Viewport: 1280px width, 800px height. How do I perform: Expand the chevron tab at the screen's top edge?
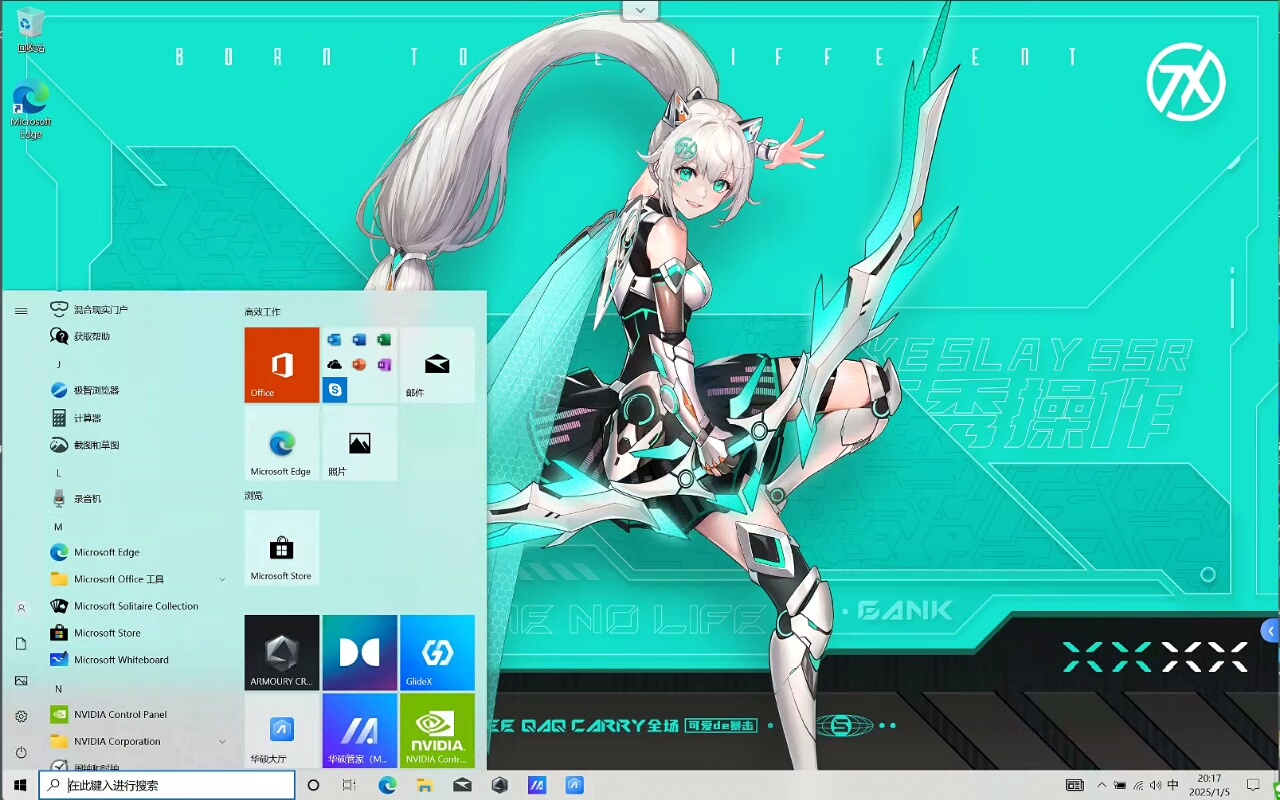point(640,10)
